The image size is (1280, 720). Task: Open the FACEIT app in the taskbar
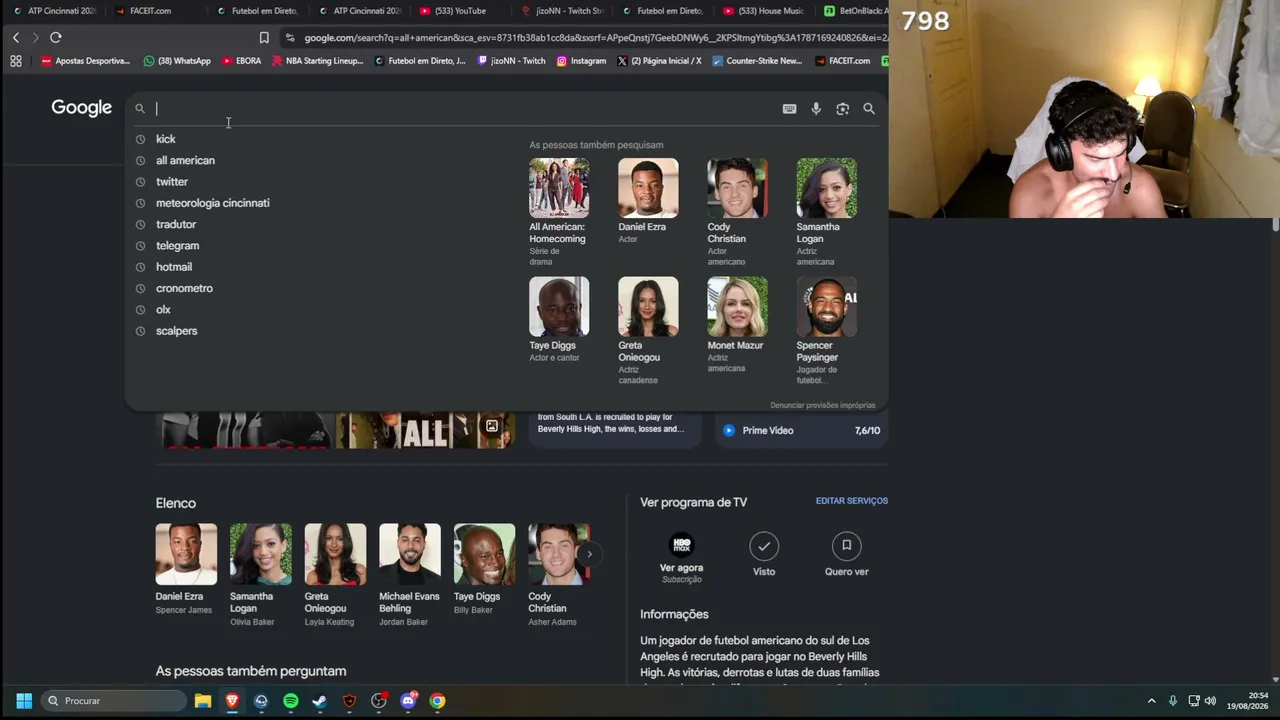[349, 701]
